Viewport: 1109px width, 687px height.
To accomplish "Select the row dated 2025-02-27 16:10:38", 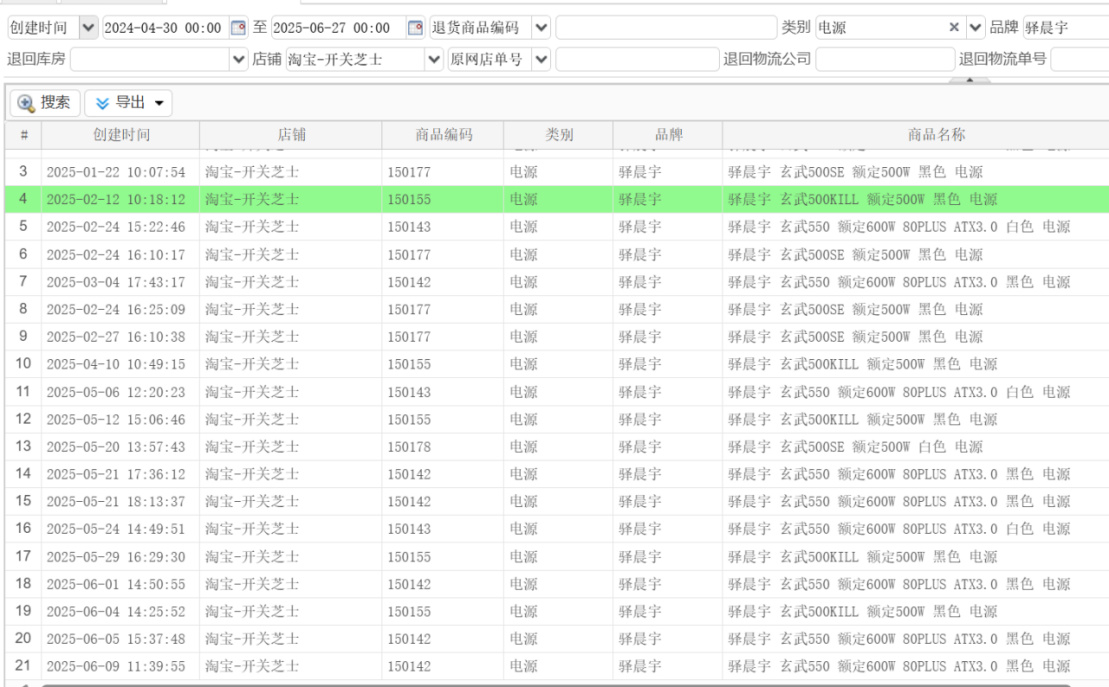I will point(557,337).
